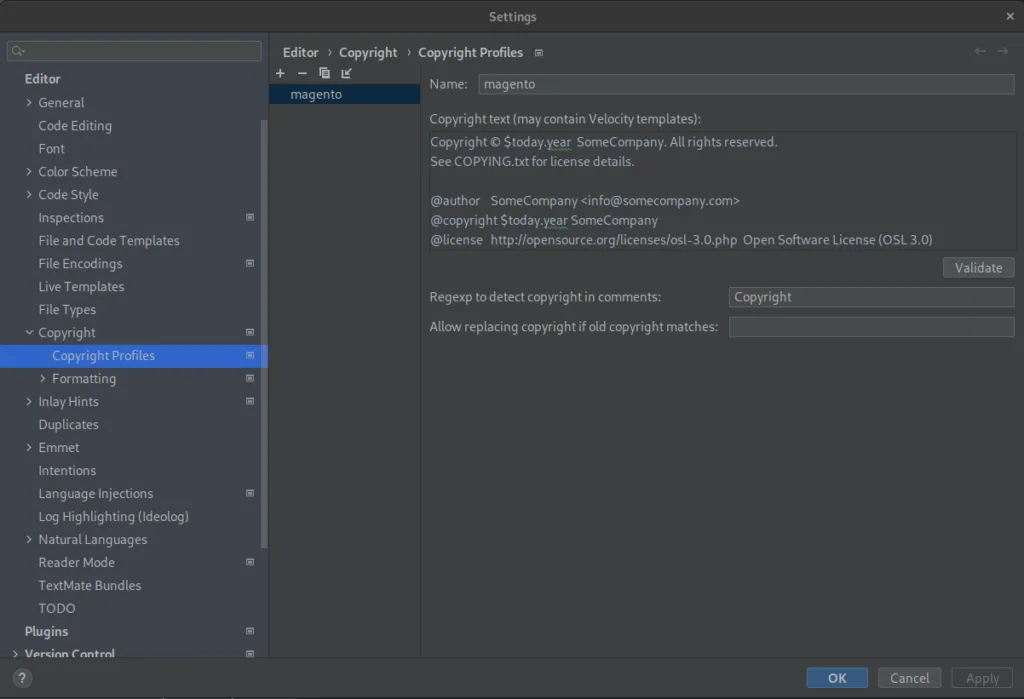This screenshot has width=1024, height=699.
Task: Click the add profile plus icon
Action: point(281,73)
